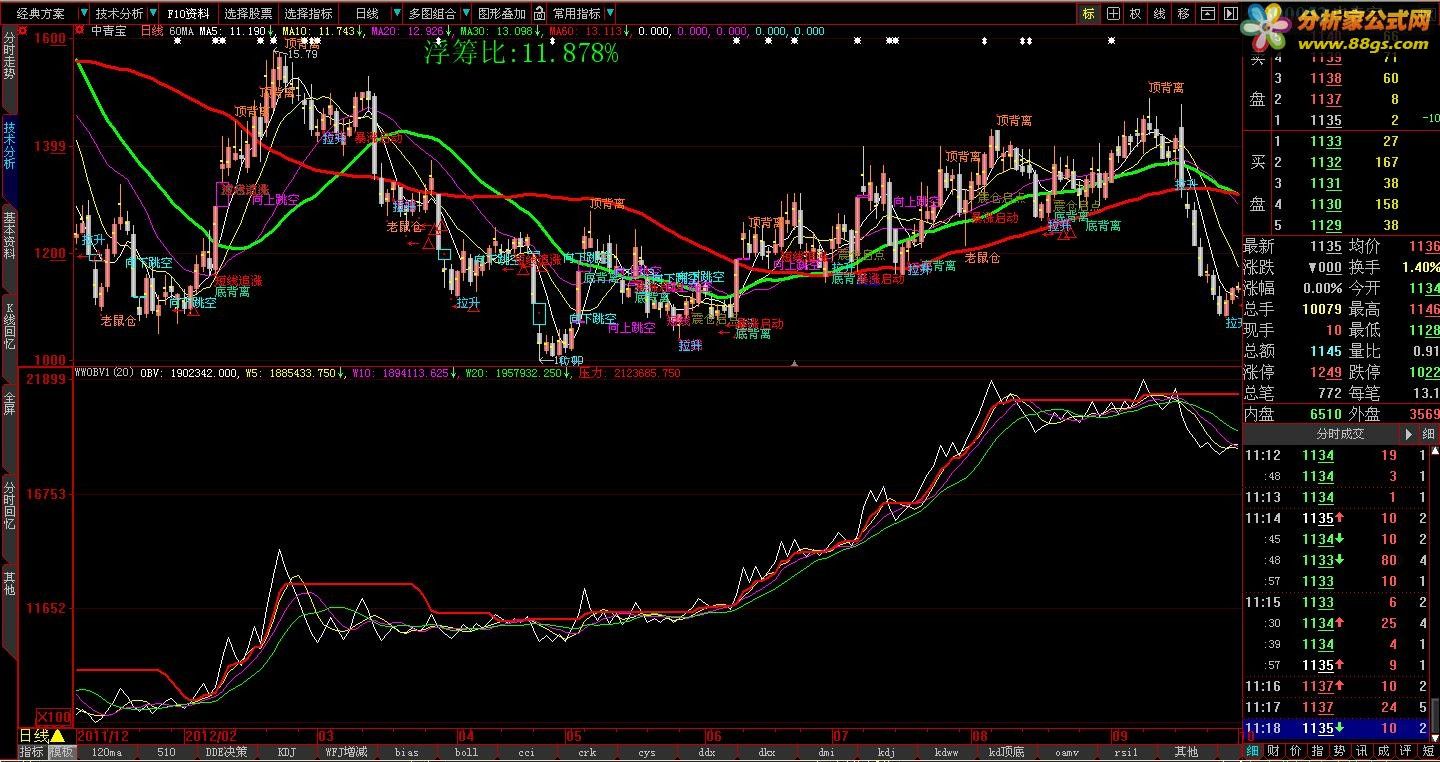The height and width of the screenshot is (762, 1440).
Task: Switch indicator to ddx
Action: (x=706, y=752)
